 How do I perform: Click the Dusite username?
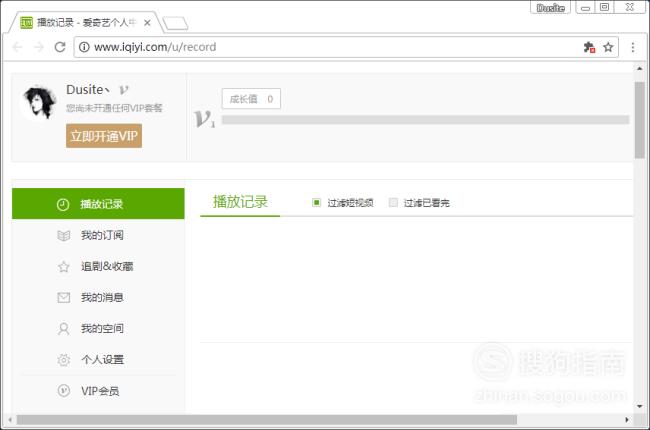[x=87, y=90]
